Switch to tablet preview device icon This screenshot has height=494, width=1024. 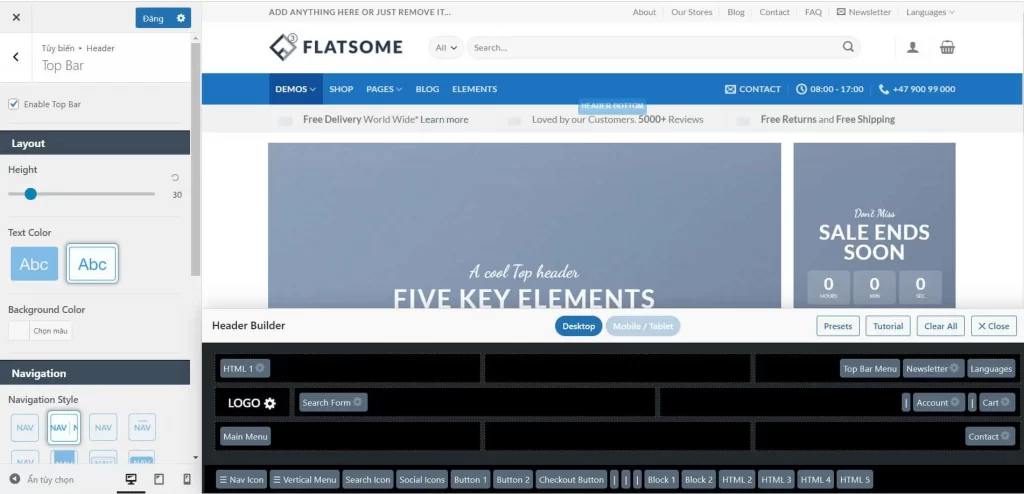158,480
